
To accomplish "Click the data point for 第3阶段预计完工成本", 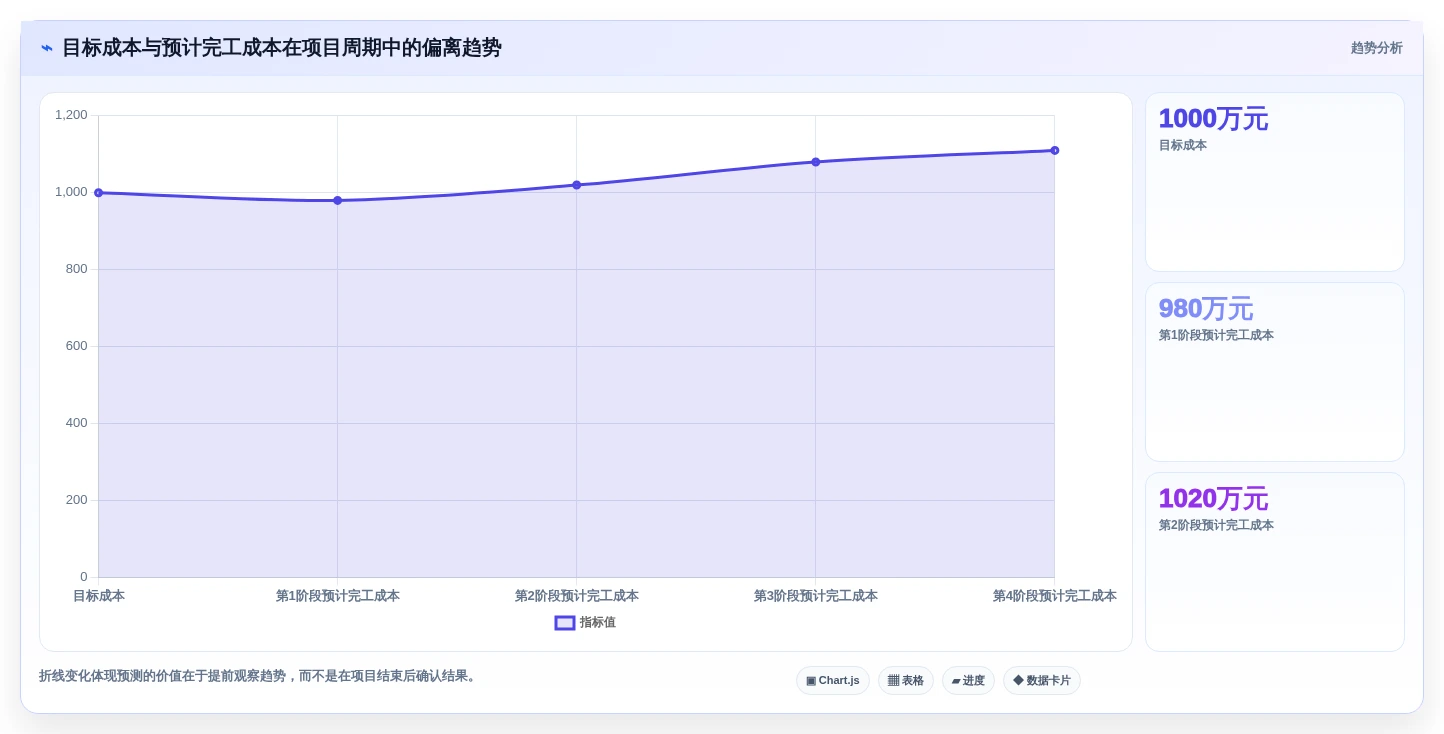I will [x=815, y=162].
